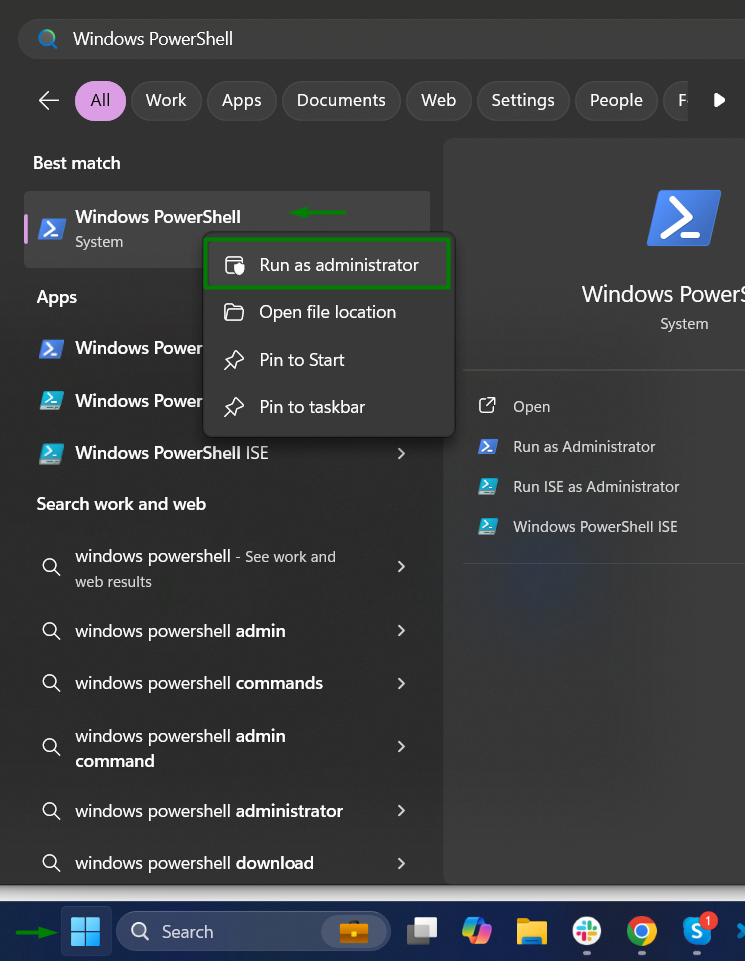Image resolution: width=745 pixels, height=961 pixels.
Task: Click the second Windows Power app icon under Apps
Action: 51,401
